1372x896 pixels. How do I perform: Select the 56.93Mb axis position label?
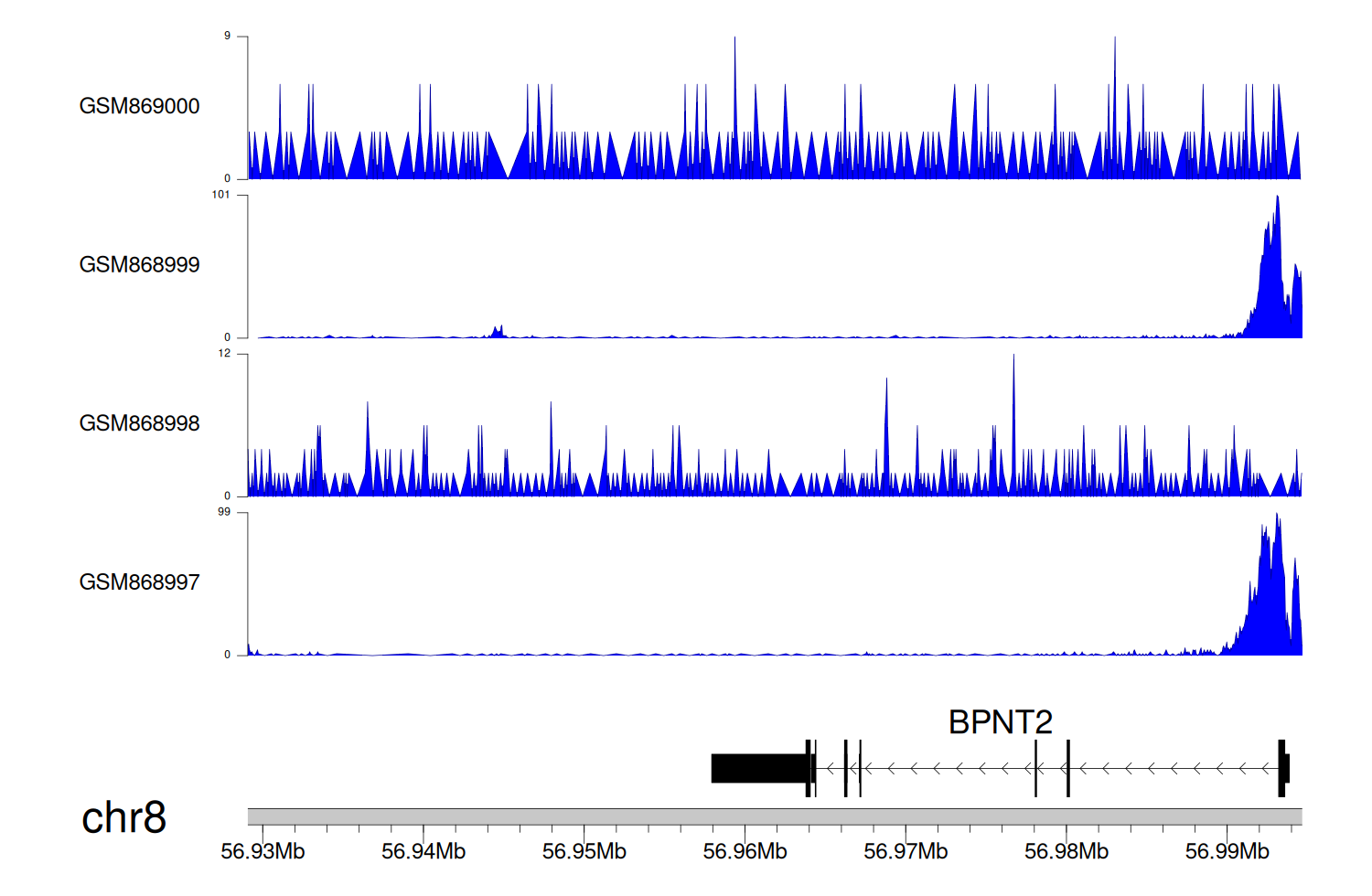[x=263, y=851]
